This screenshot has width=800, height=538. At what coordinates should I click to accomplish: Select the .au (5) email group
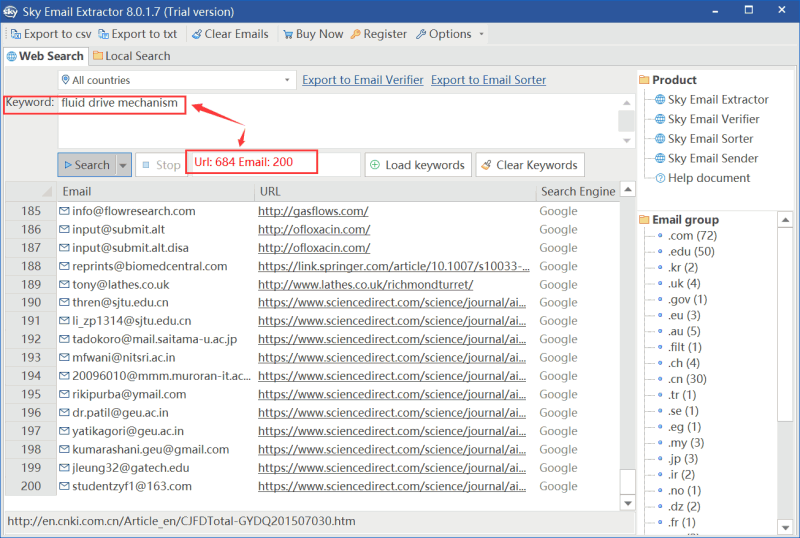(684, 331)
